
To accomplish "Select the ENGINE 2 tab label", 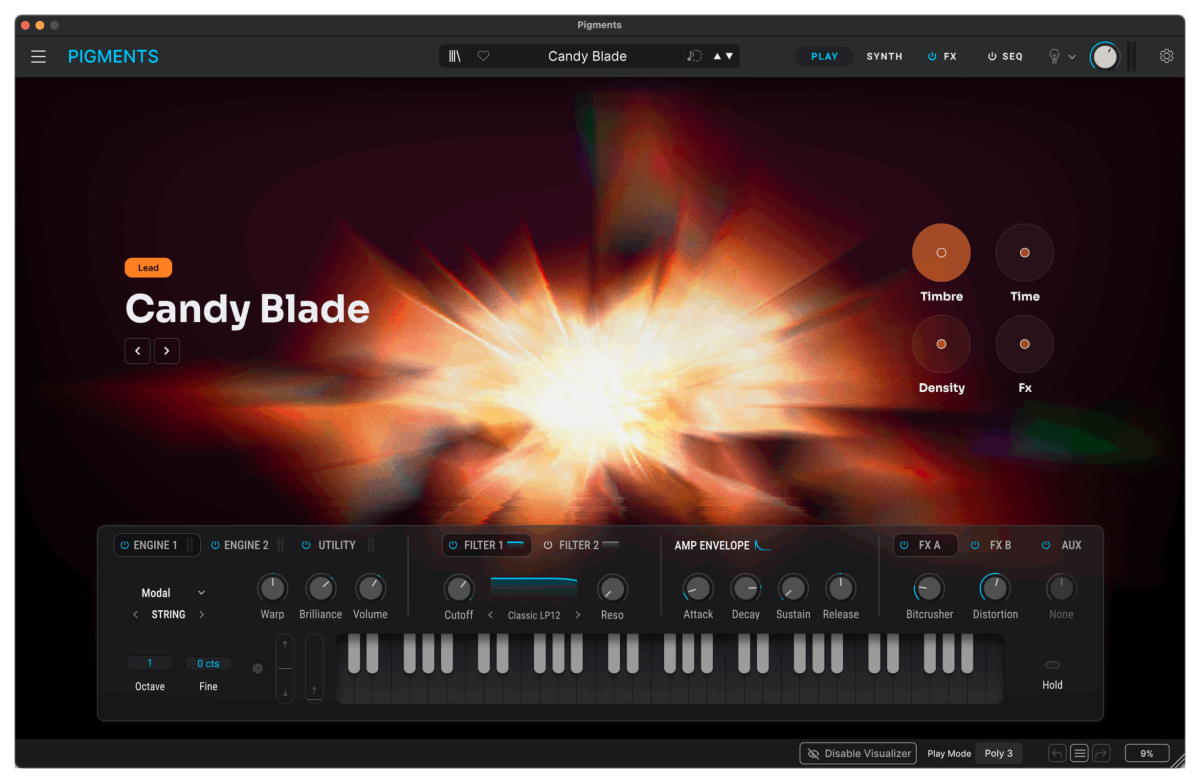I will click(x=246, y=545).
